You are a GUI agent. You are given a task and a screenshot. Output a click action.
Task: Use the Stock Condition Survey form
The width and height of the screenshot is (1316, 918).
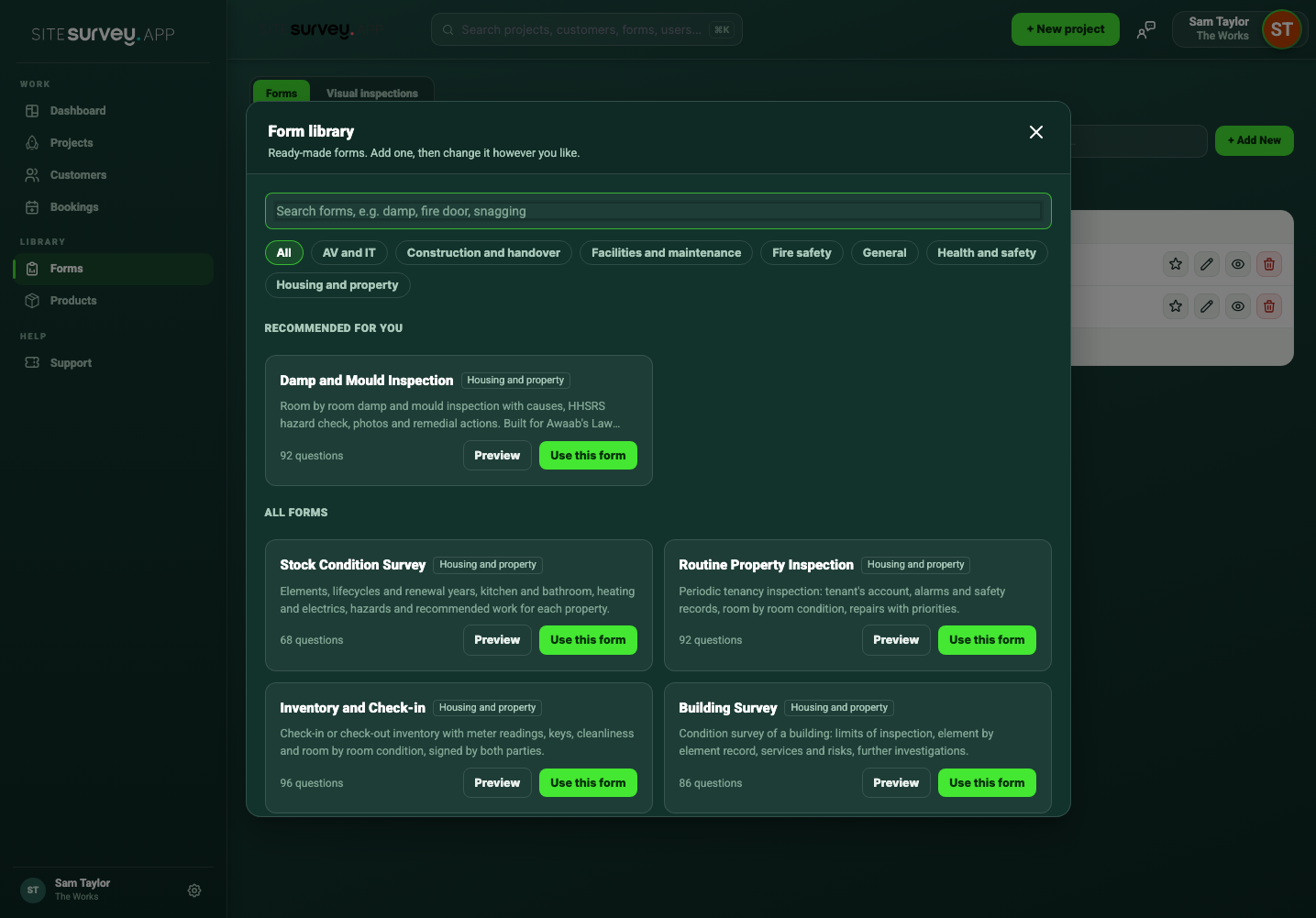[588, 640]
